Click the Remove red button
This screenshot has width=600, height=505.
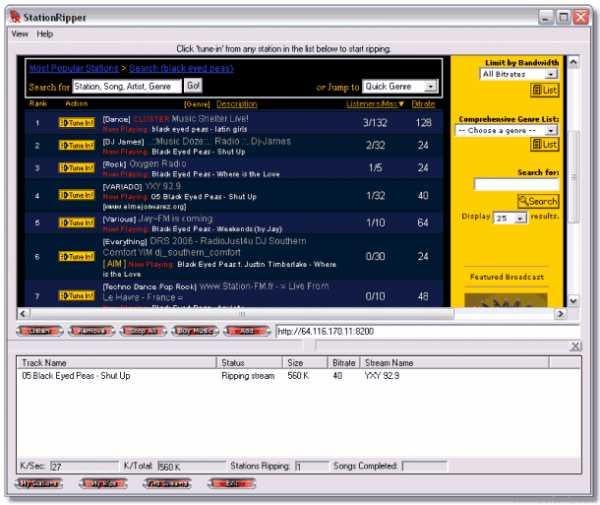(x=92, y=331)
